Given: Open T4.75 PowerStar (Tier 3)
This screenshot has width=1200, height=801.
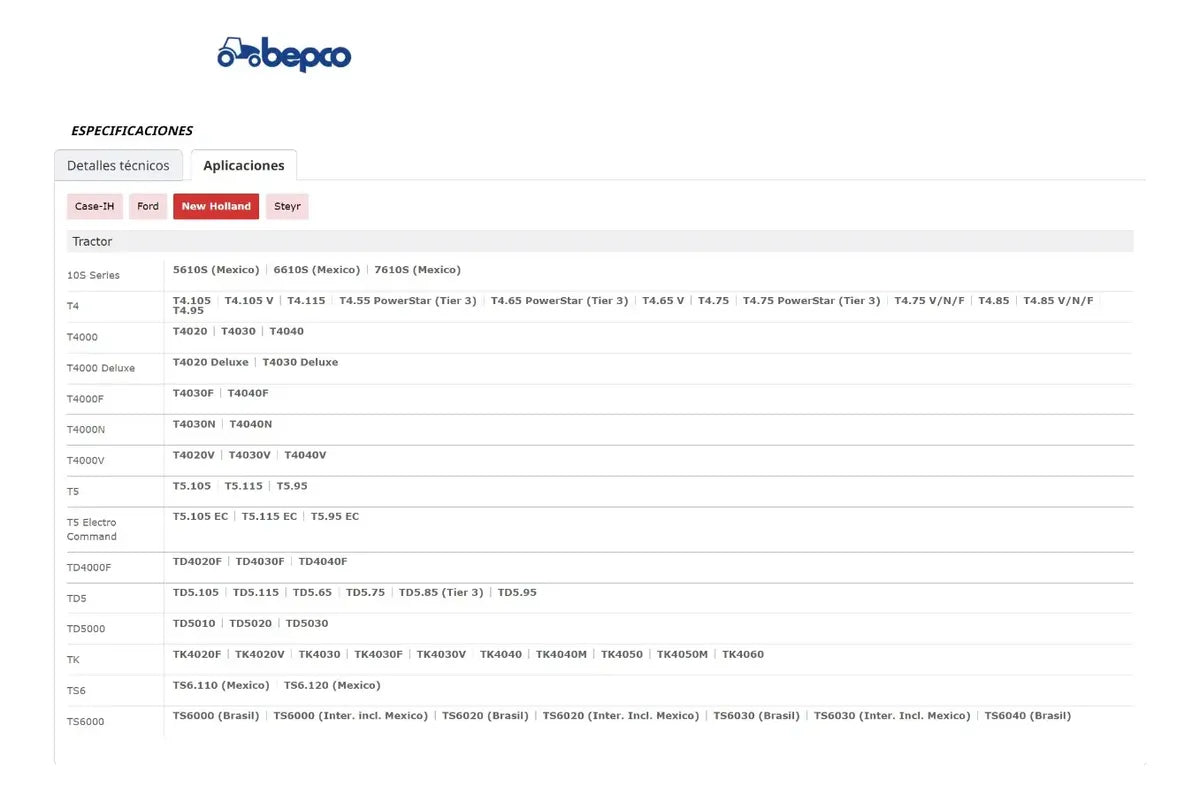Looking at the screenshot, I should pyautogui.click(x=812, y=301).
